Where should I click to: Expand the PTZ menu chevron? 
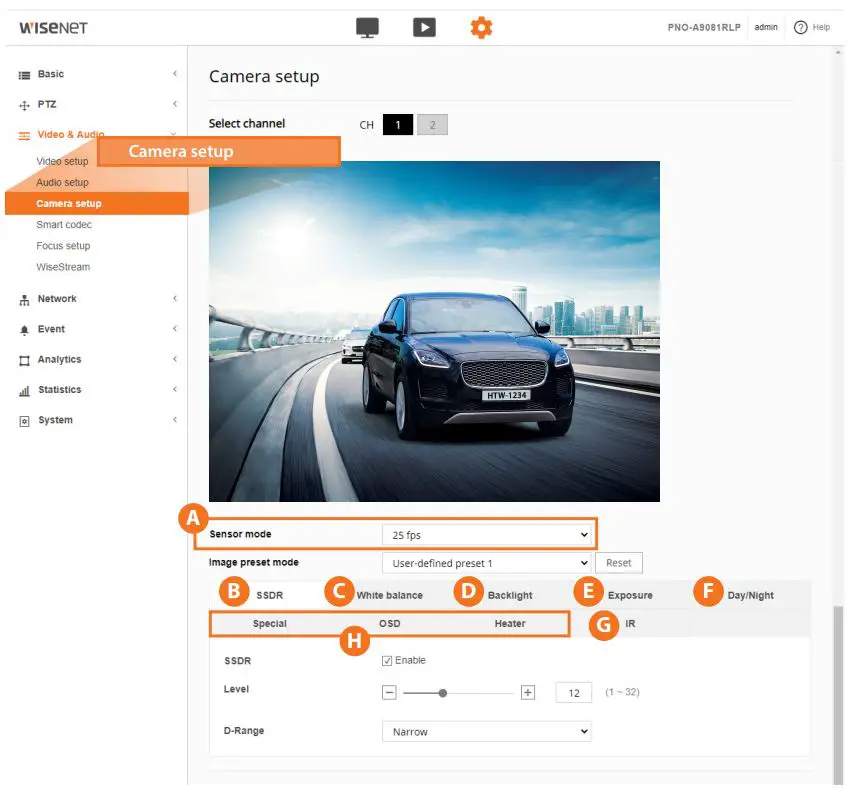pos(175,104)
